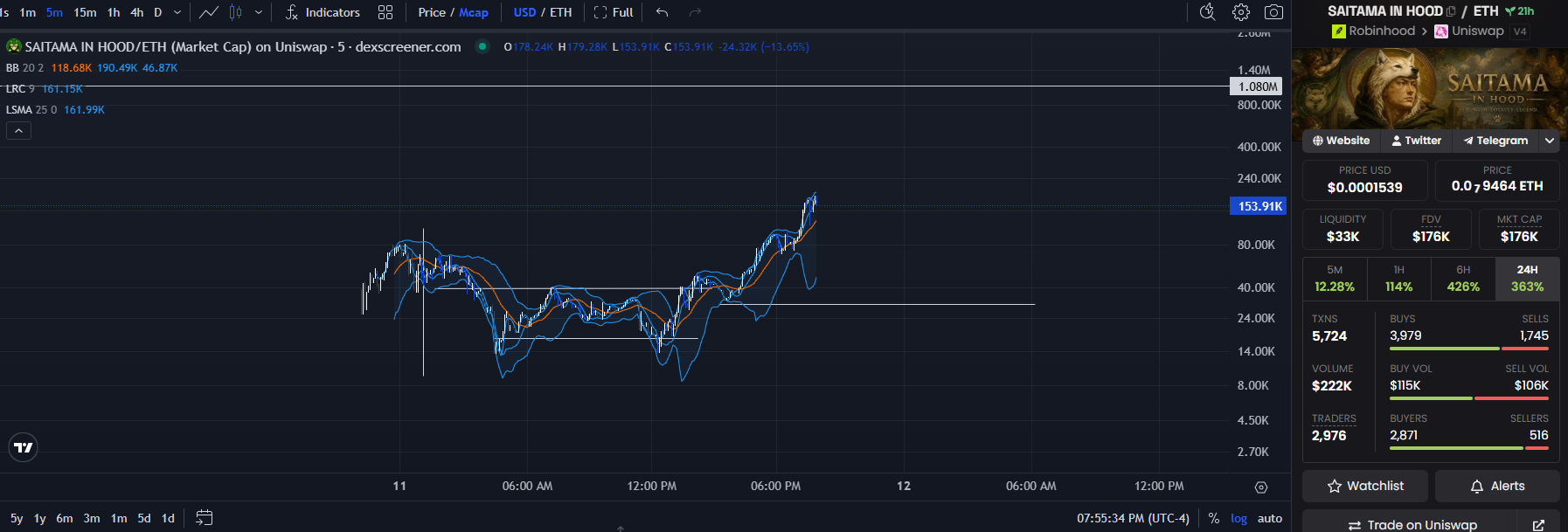1568x532 pixels.
Task: Open the token Twitter link
Action: (x=1416, y=141)
